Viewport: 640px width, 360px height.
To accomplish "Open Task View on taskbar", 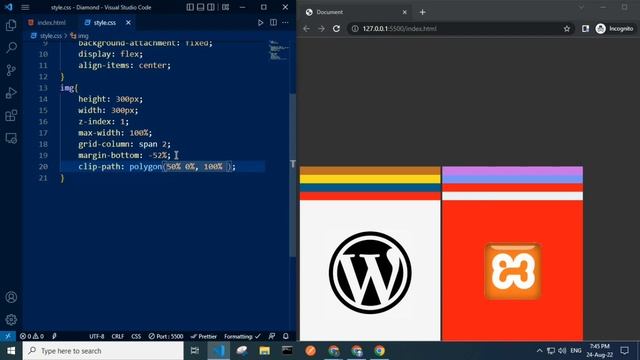I will [x=195, y=351].
